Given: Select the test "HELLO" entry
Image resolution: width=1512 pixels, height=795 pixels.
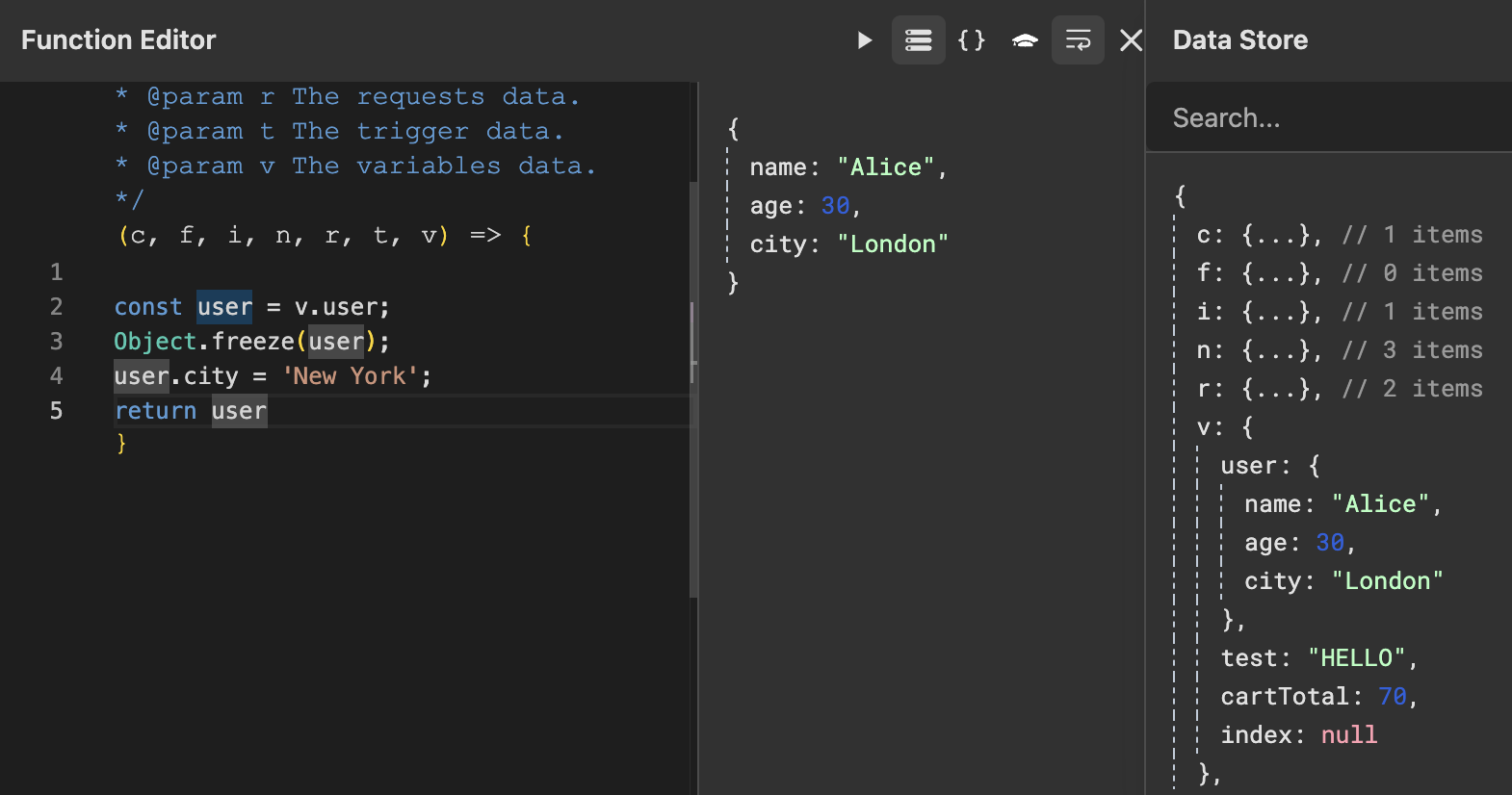Looking at the screenshot, I should (1318, 658).
